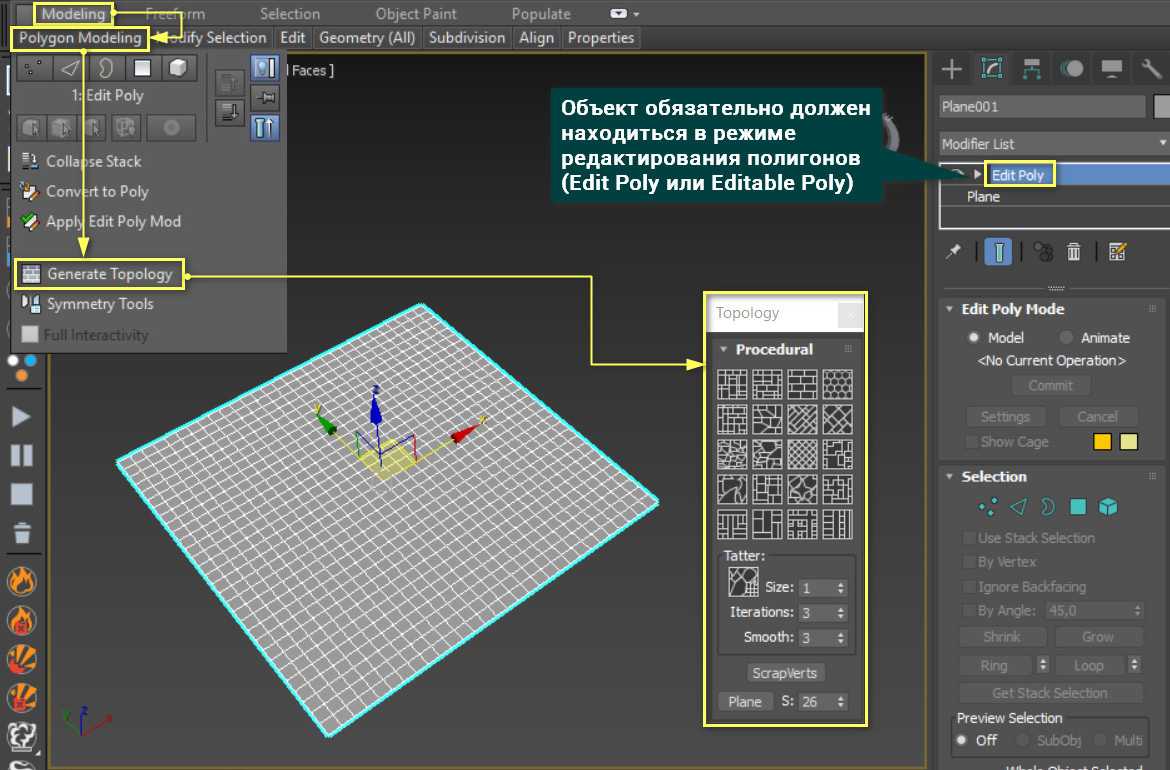The height and width of the screenshot is (770, 1170).
Task: Check the Use Stack Selection option
Action: [x=968, y=537]
